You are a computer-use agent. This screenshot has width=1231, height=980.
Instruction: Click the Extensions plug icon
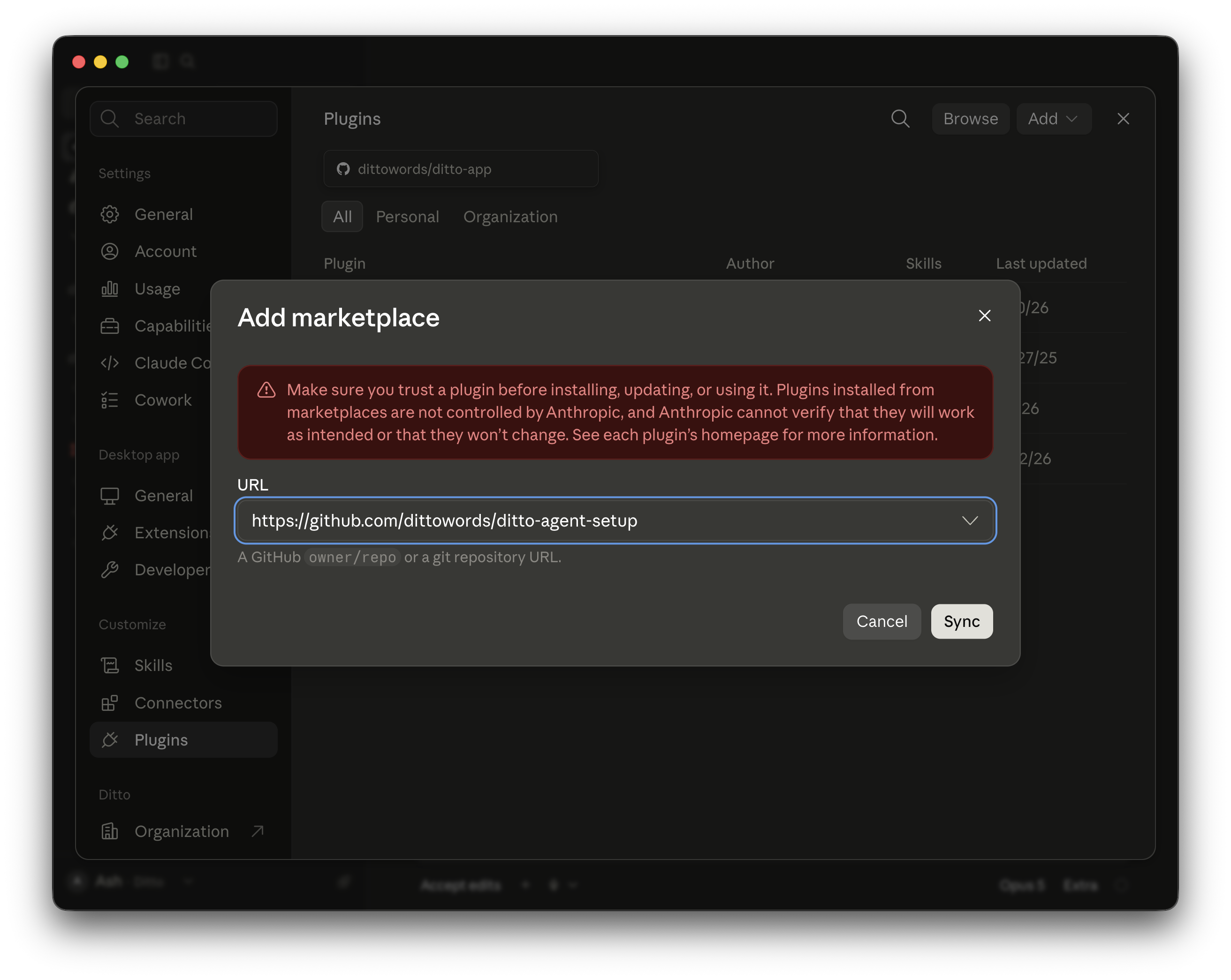point(110,533)
